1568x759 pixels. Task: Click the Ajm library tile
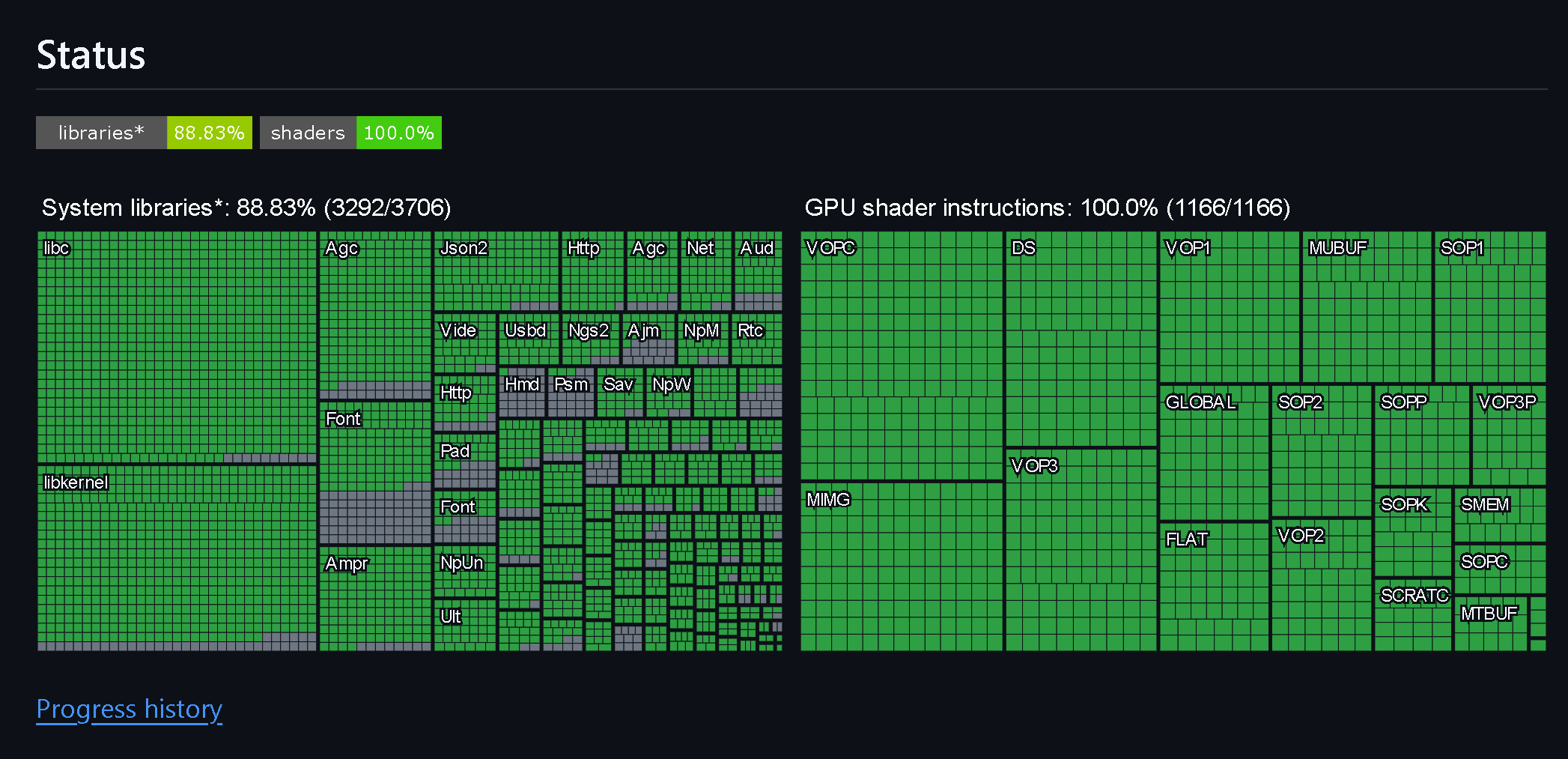click(x=648, y=339)
